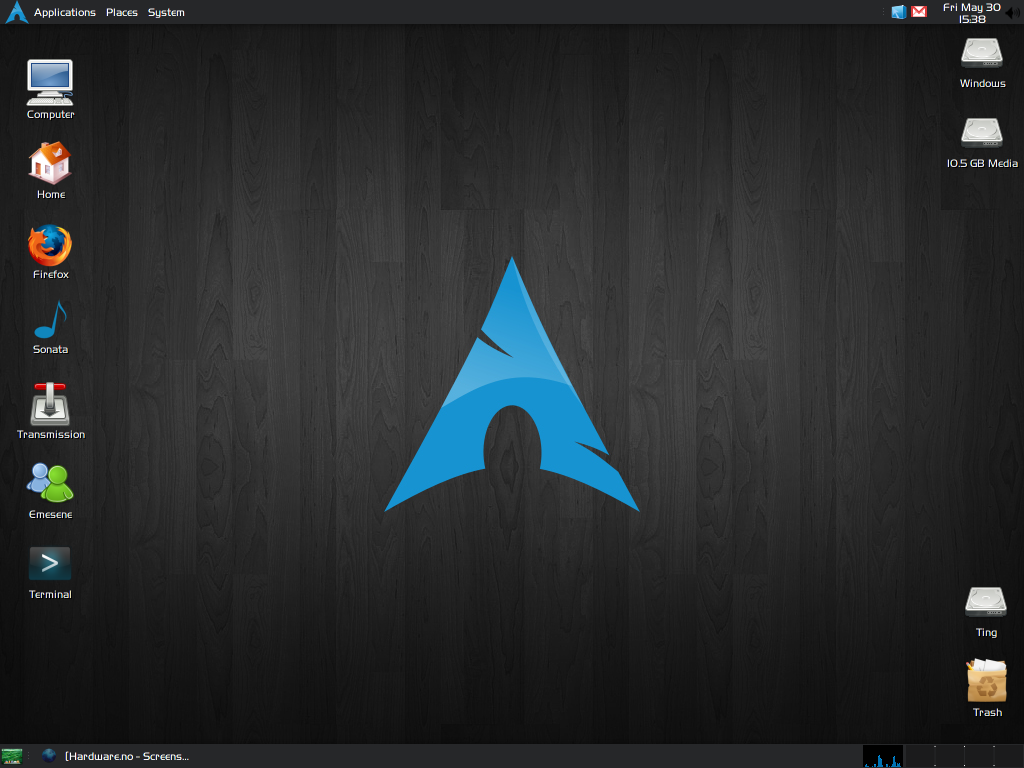Open the volume control speaker icon

[x=1013, y=13]
